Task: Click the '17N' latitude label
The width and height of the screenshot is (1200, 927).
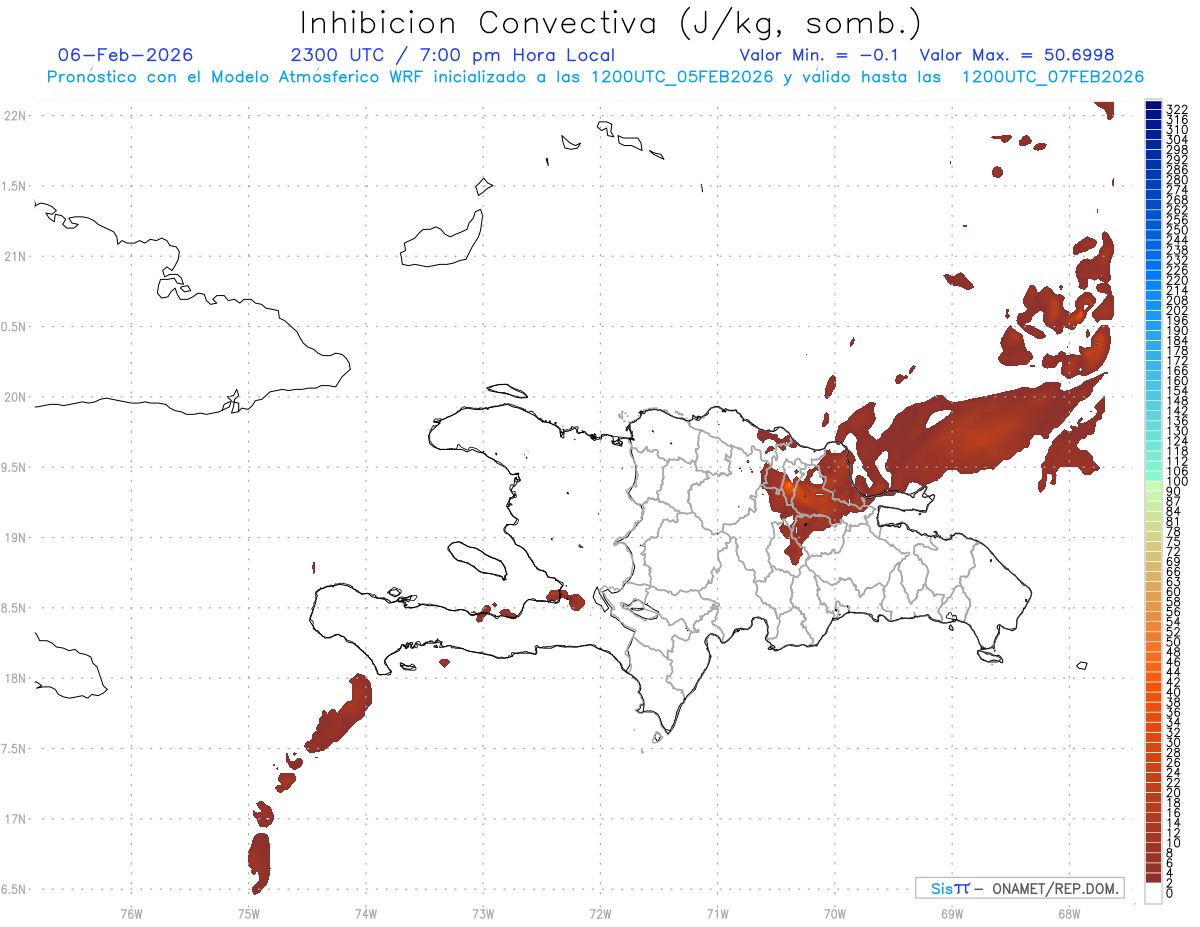Action: [x=15, y=819]
